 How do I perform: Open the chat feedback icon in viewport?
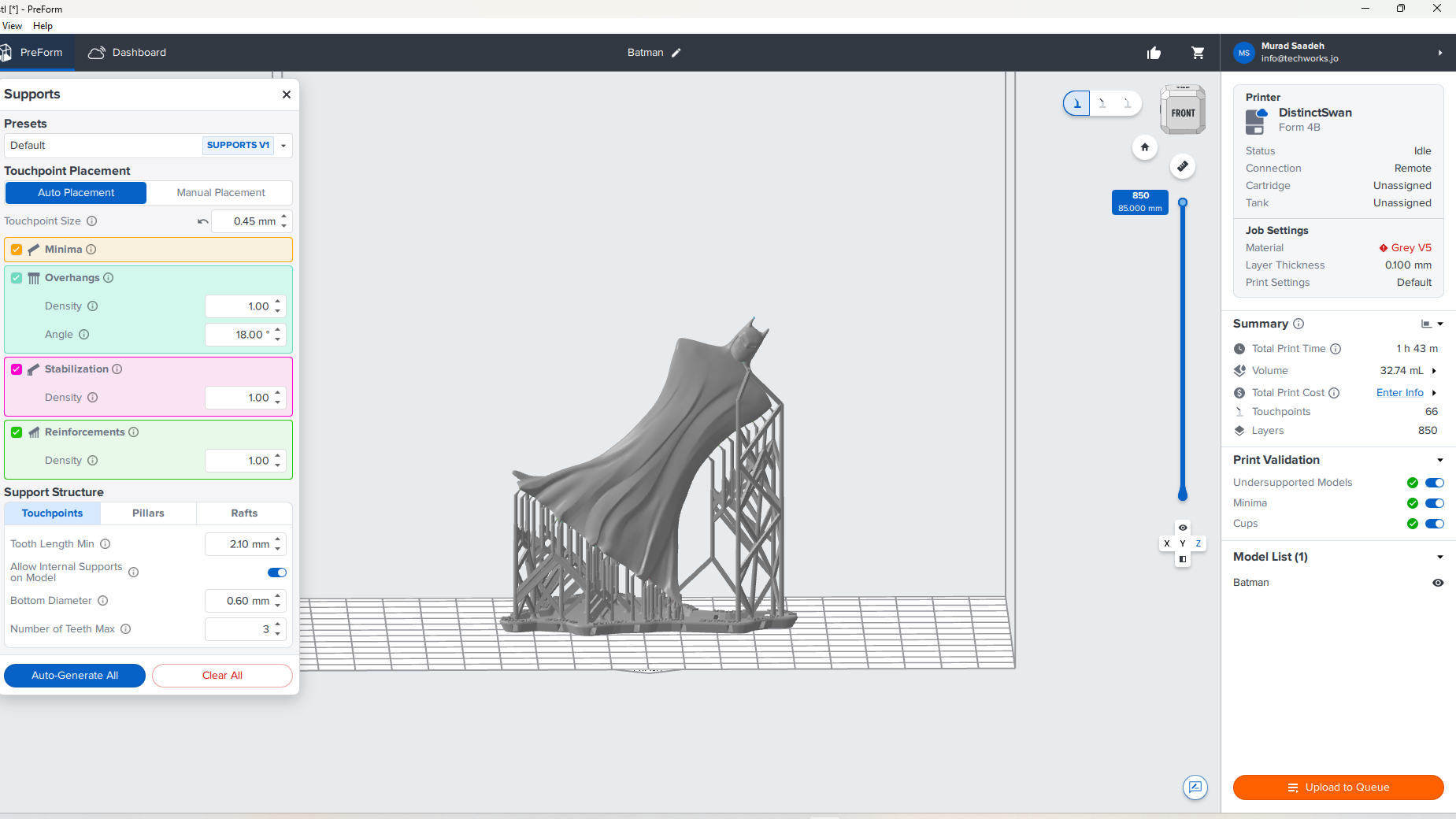click(1195, 787)
